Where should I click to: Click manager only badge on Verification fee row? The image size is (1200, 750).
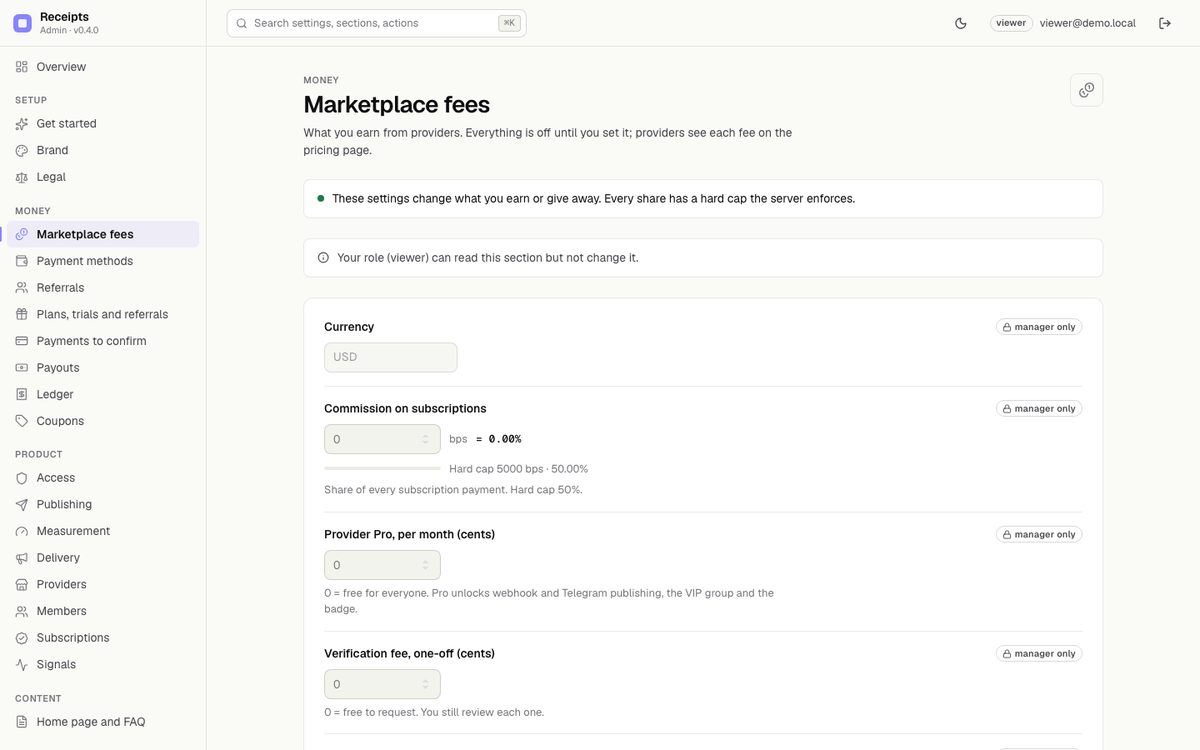pos(1039,653)
